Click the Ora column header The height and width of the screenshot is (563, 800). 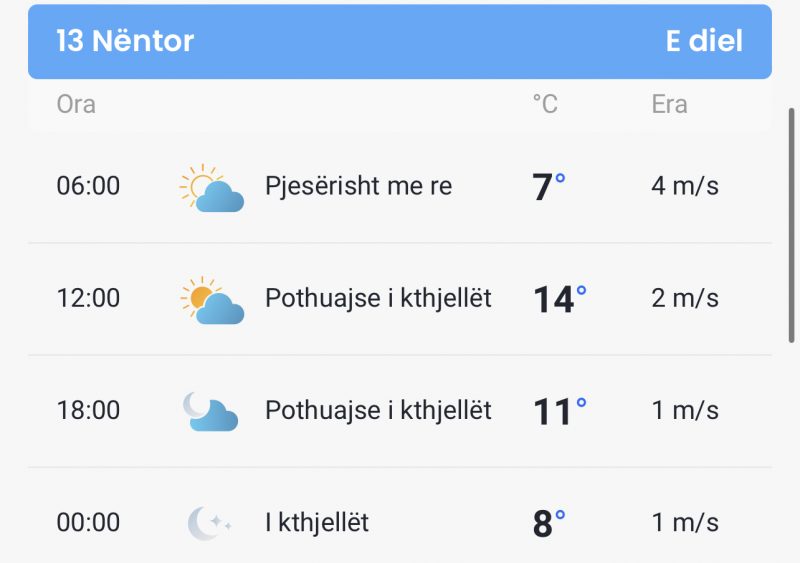[76, 105]
